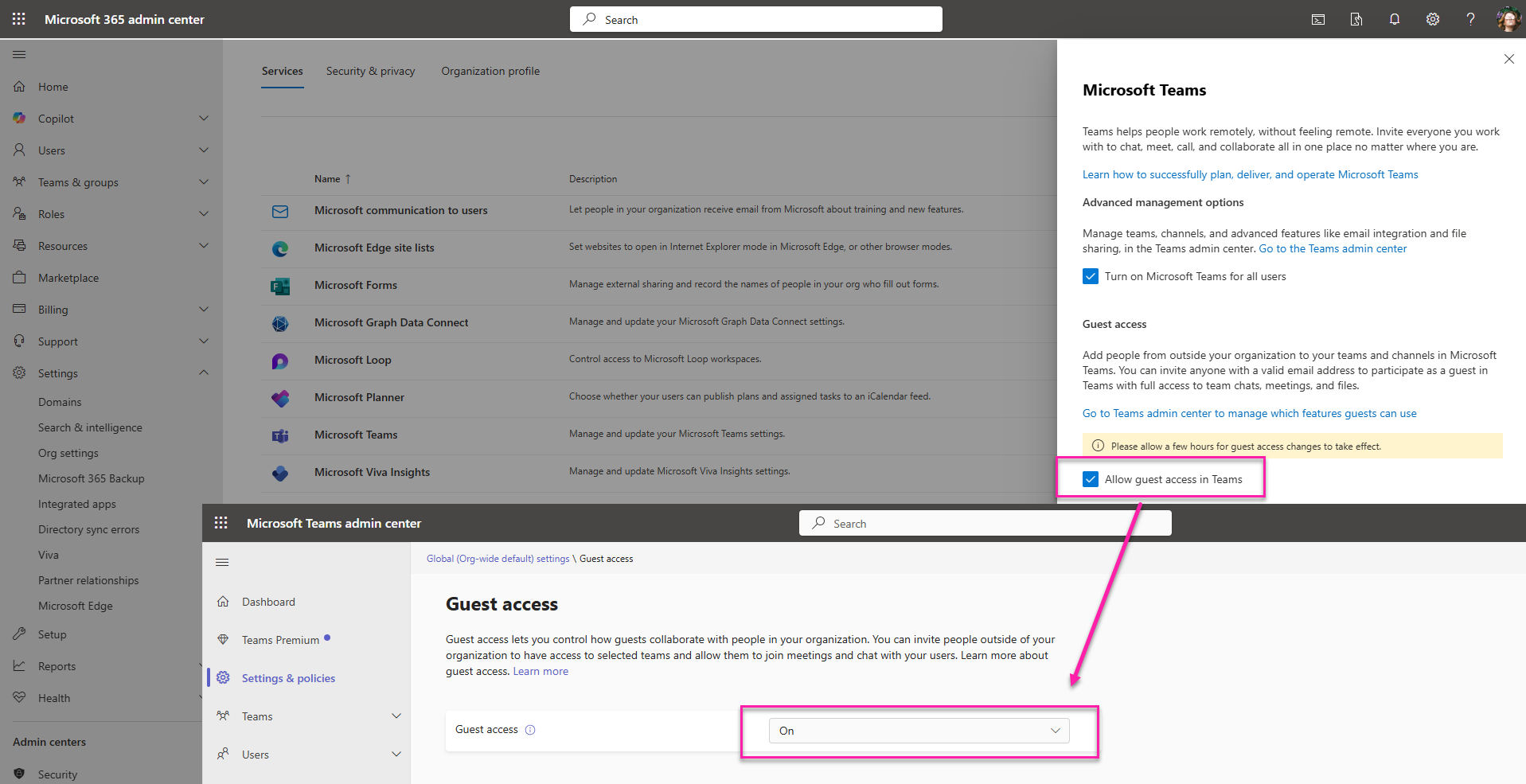Screen dimensions: 1526x784
Task: Click the Home icon in left navigation
Action: pos(19,86)
